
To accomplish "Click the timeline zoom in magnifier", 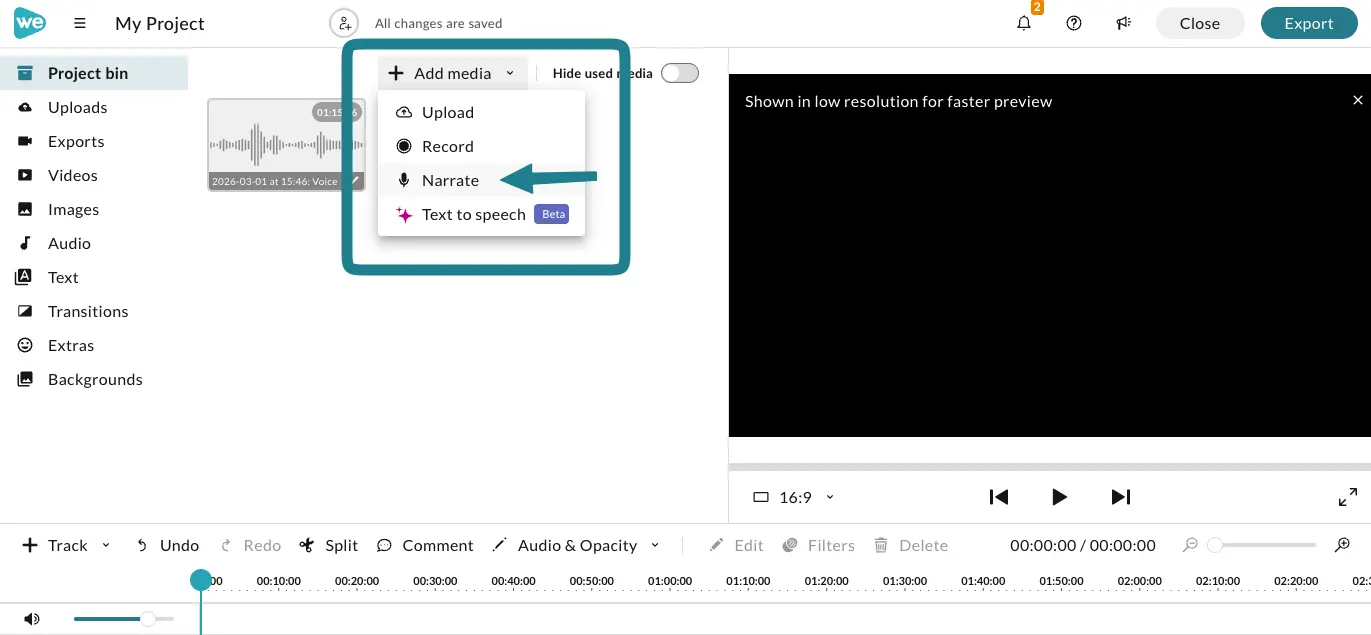I will [x=1343, y=545].
